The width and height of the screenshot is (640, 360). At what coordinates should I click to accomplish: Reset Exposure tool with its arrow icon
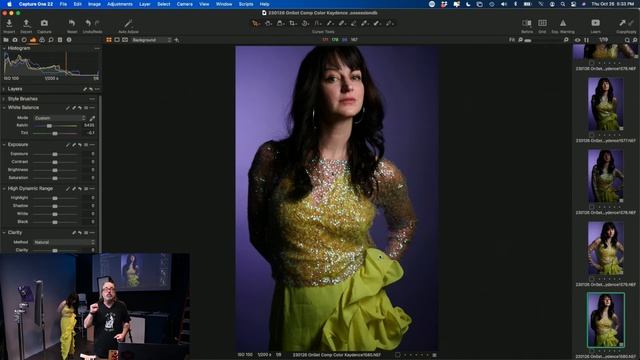pos(80,145)
